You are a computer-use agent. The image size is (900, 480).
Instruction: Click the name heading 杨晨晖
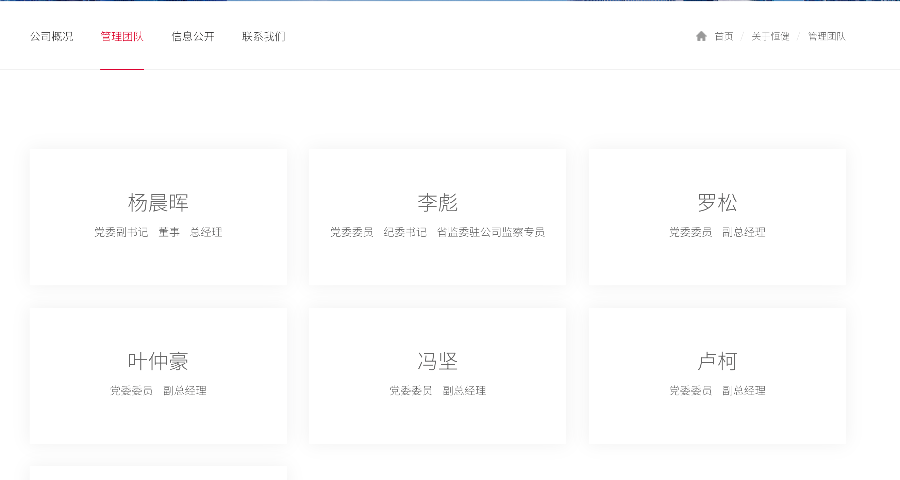158,203
